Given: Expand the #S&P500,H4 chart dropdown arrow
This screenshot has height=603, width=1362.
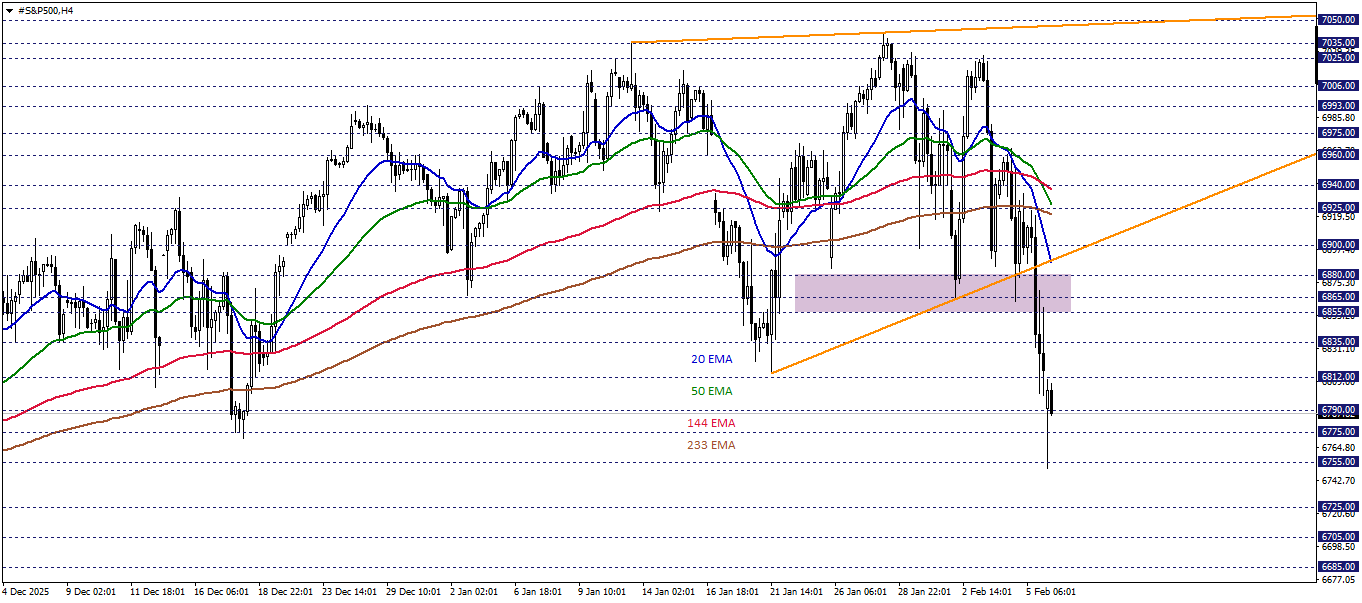Looking at the screenshot, I should [x=9, y=11].
